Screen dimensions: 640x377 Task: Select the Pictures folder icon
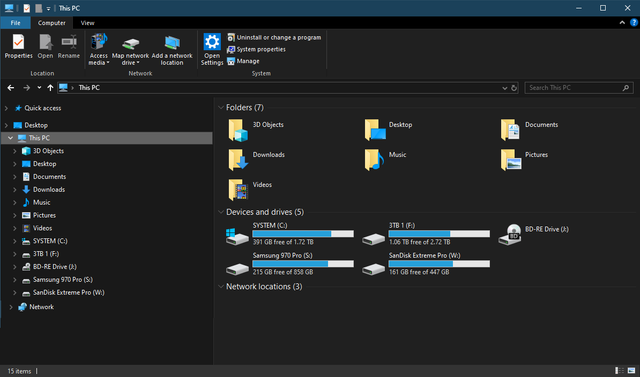click(x=511, y=160)
